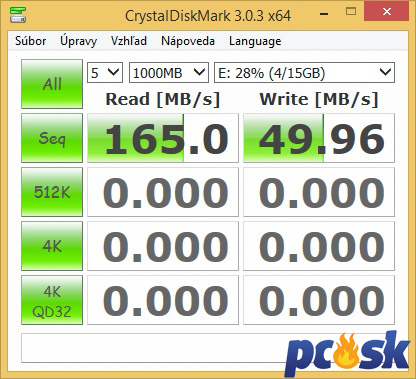Start the 4K benchmark test

point(52,246)
